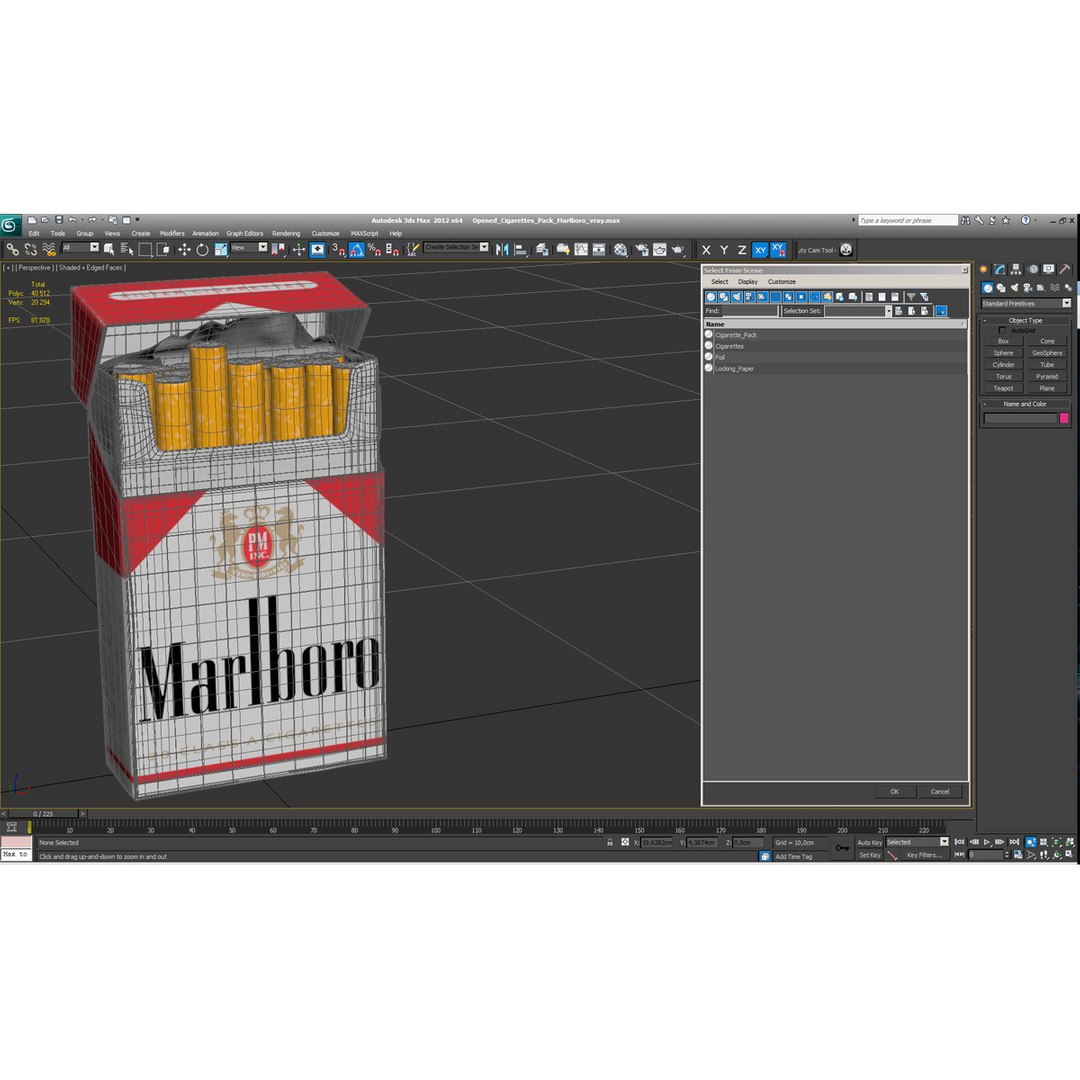Open the Edit menu
Viewport: 1080px width, 1080px height.
coord(34,233)
